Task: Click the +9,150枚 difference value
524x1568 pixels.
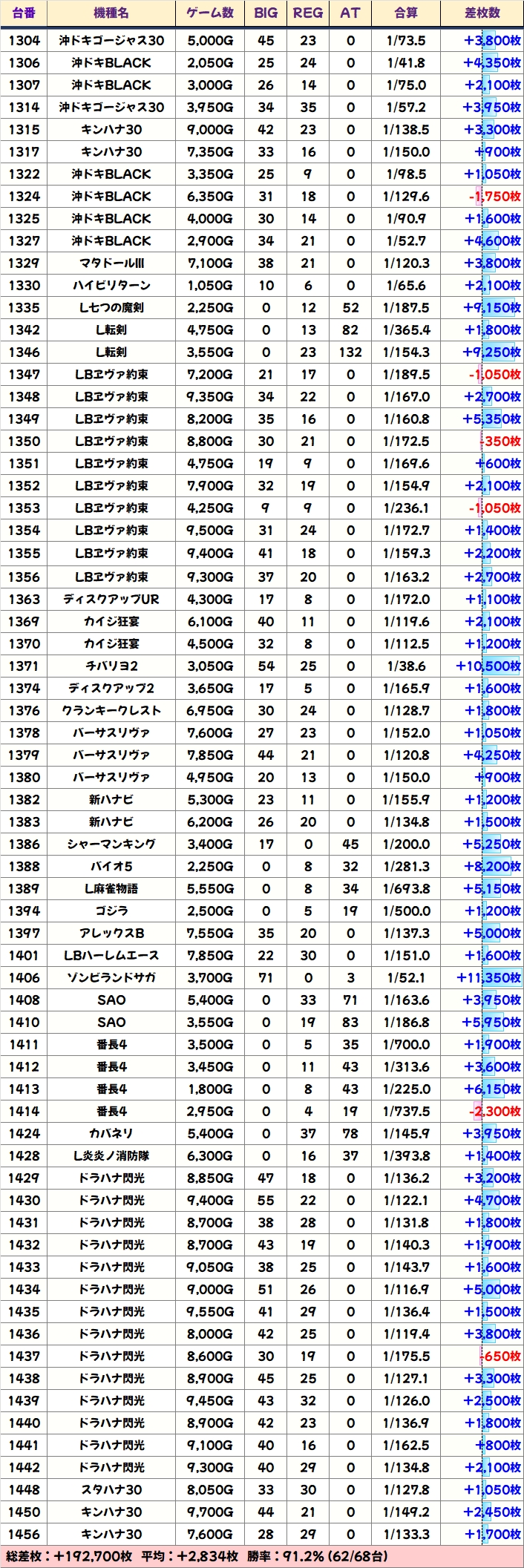Action: (x=492, y=307)
